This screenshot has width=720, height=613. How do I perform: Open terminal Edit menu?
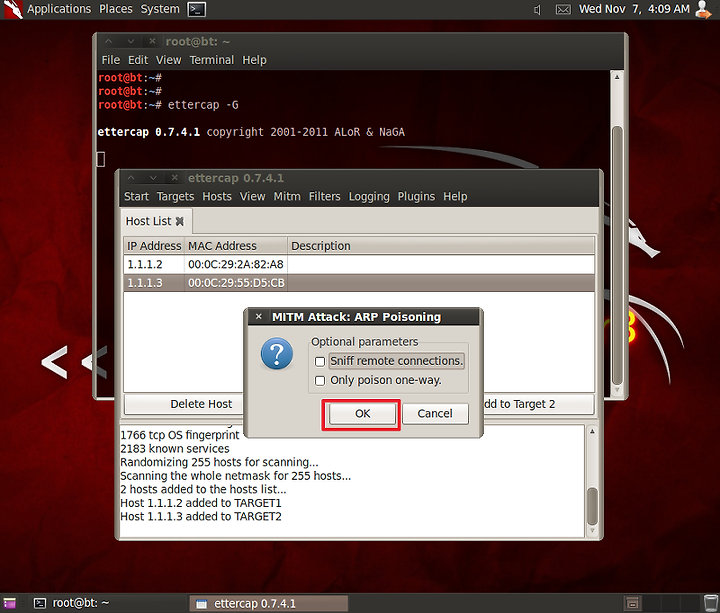[x=138, y=60]
